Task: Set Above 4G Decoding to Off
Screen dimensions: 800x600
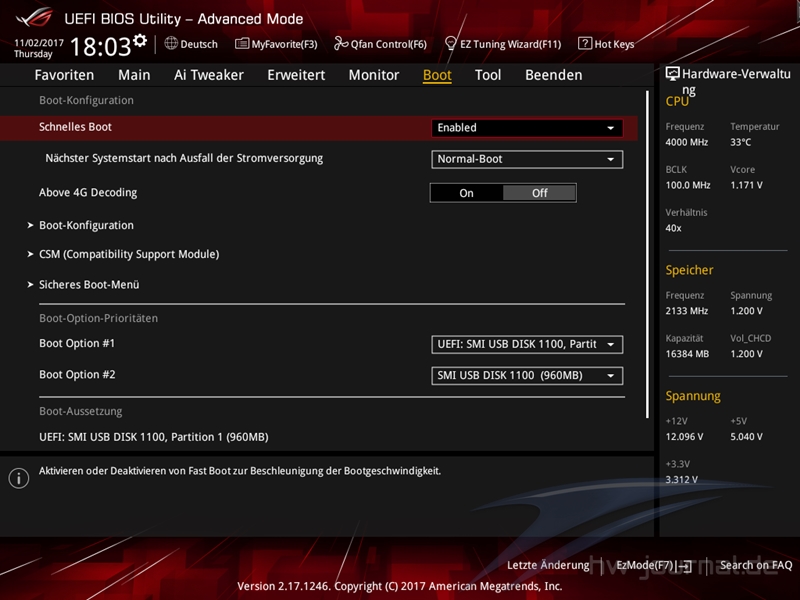Action: 539,193
